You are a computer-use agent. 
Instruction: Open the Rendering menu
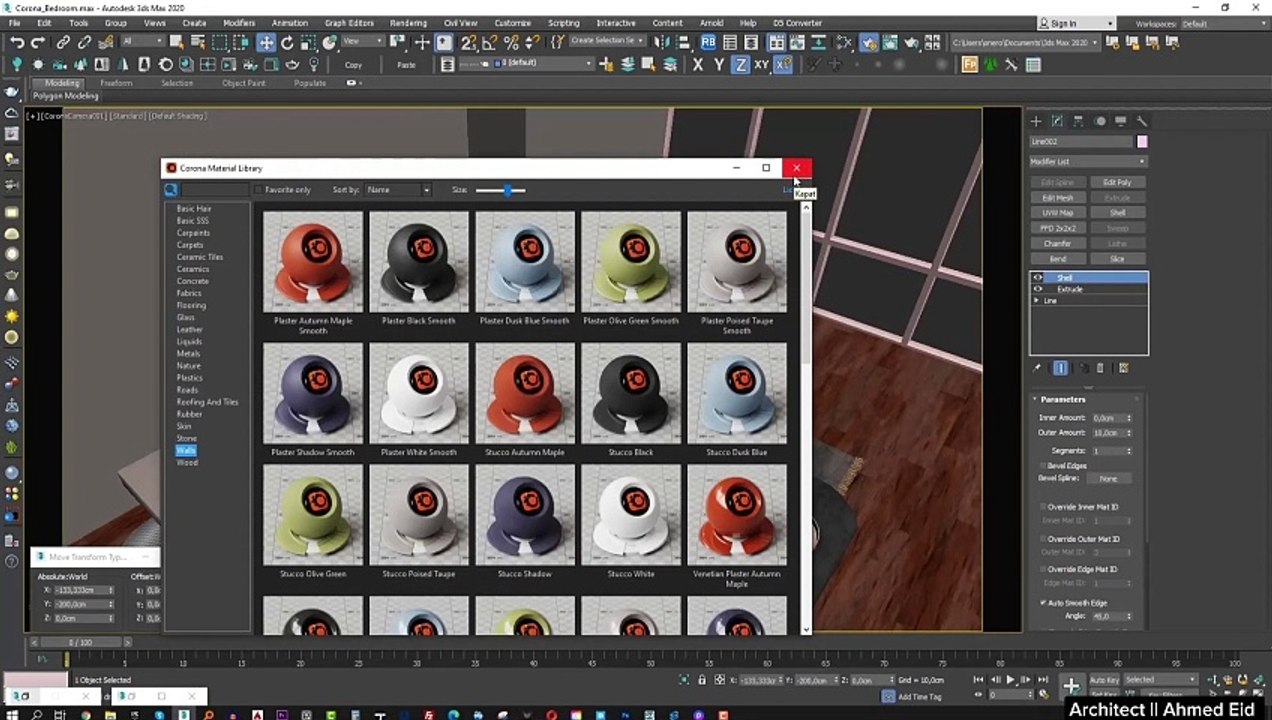click(x=408, y=23)
